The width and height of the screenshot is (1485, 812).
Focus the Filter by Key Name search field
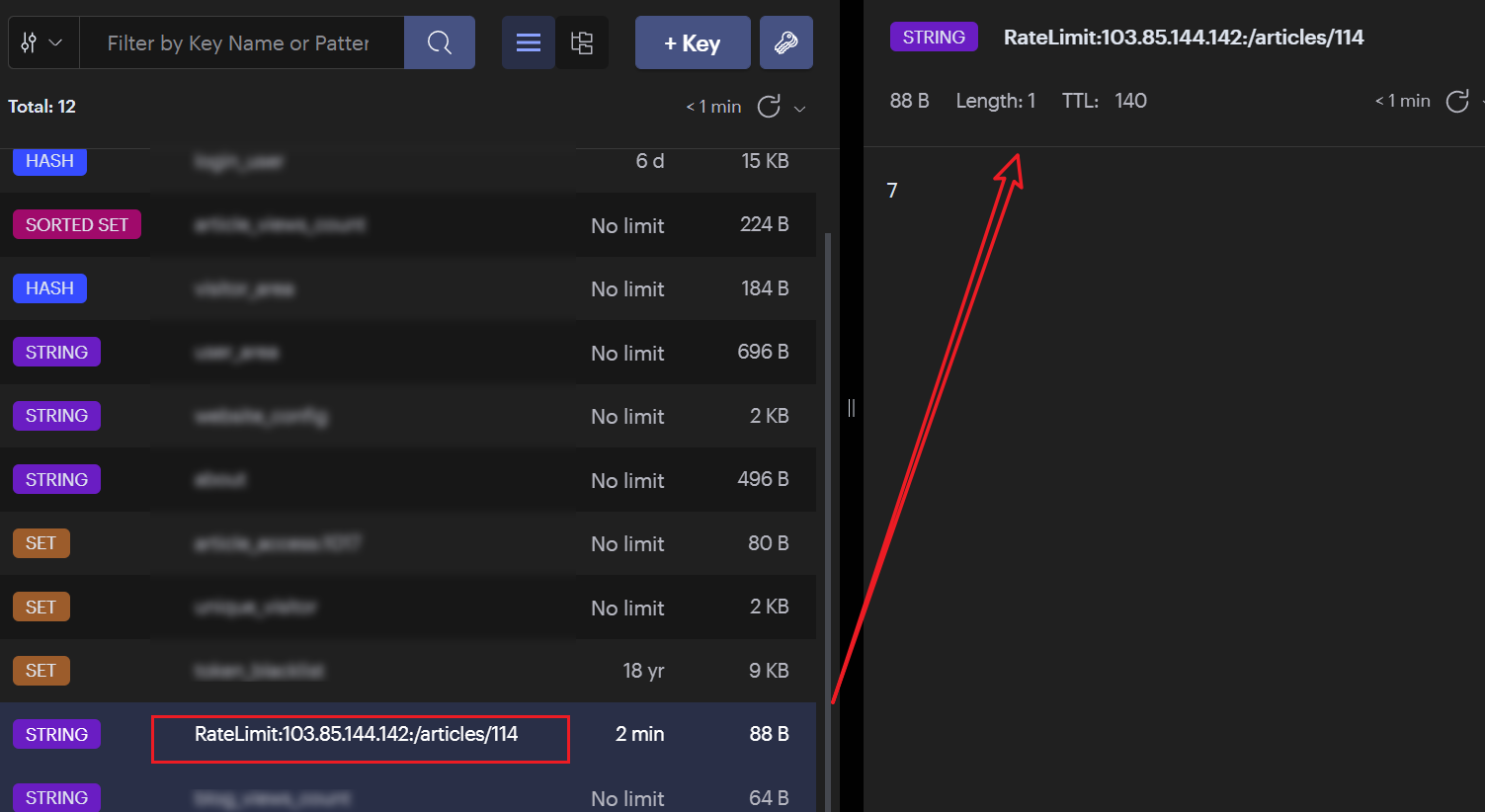[x=242, y=42]
